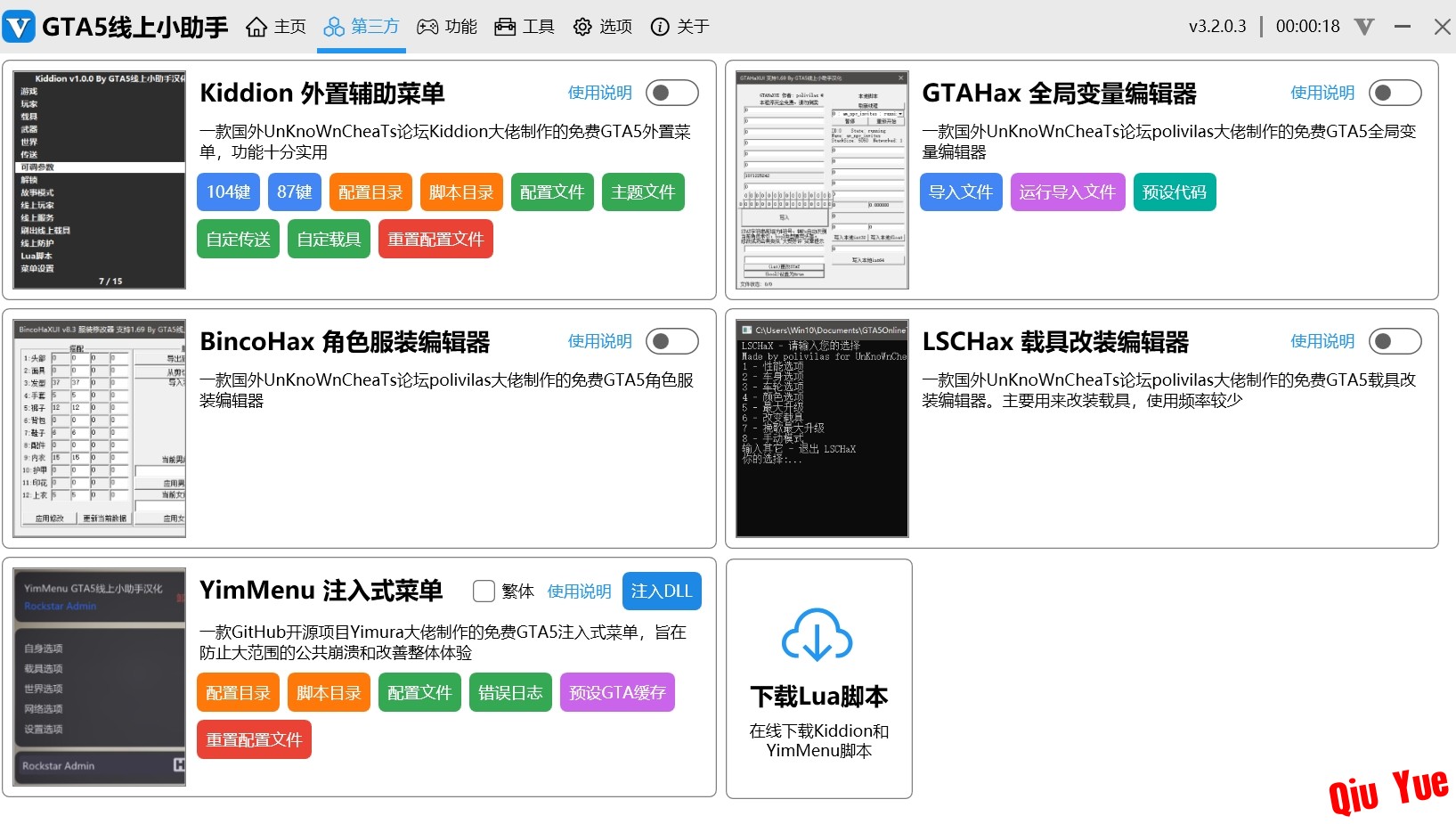Viewport: 1456px width, 824px height.
Task: Click 预设GTA缓存 button
Action: 617,692
